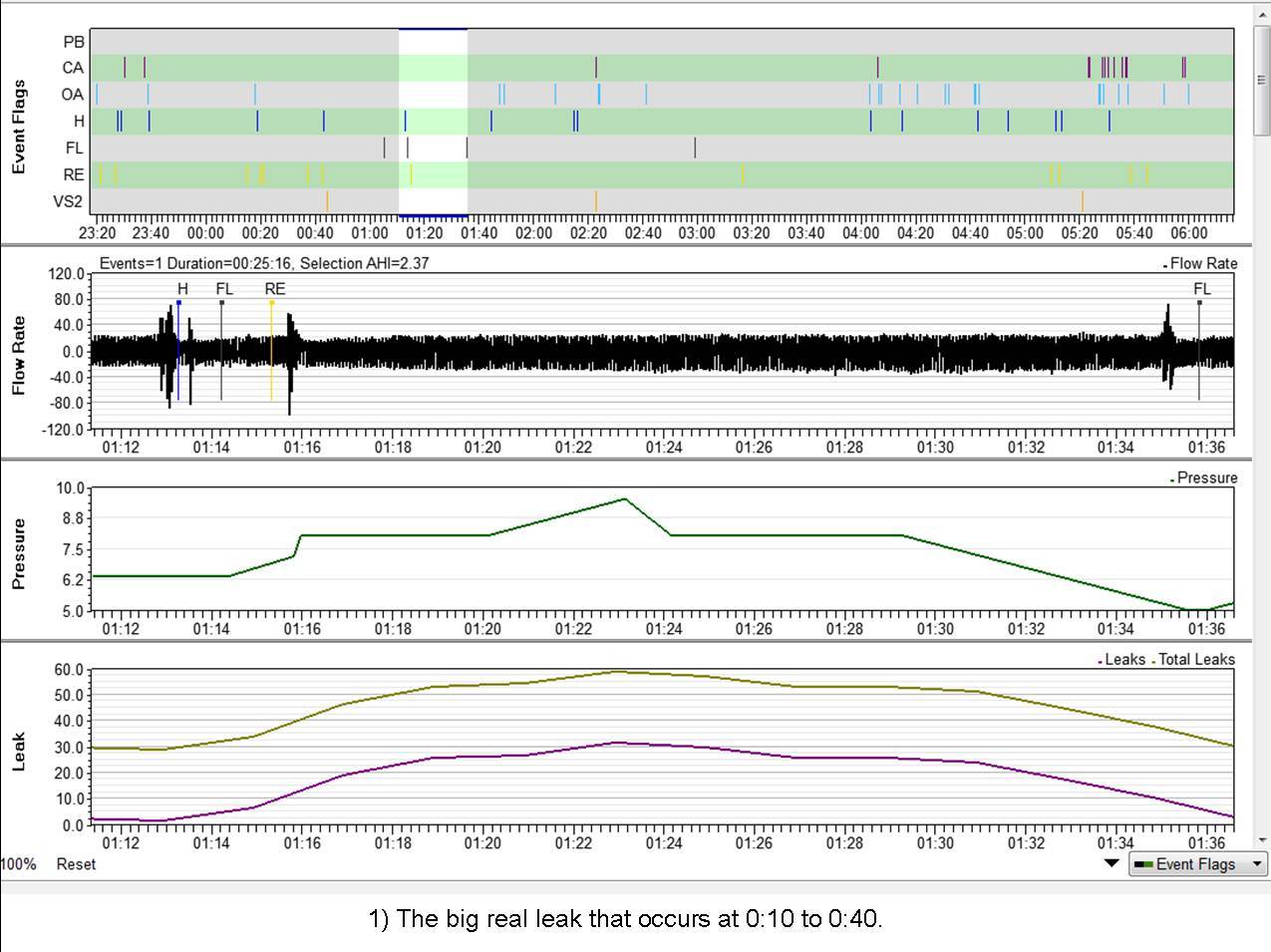Click the Pressure legend label
The height and width of the screenshot is (952, 1271).
[x=1206, y=477]
